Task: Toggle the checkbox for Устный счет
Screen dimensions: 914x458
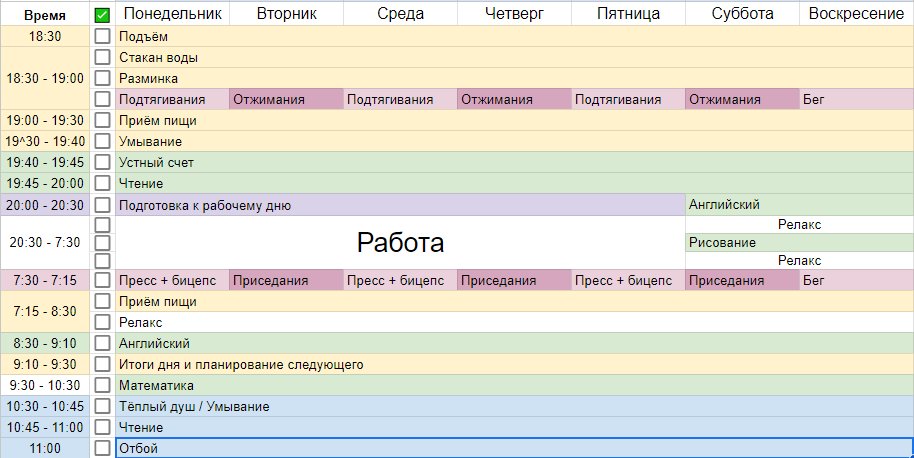Action: pyautogui.click(x=102, y=162)
